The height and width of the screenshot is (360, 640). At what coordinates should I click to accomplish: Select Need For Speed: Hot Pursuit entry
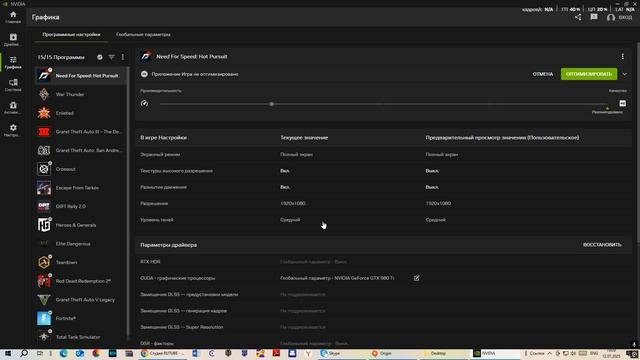click(x=81, y=76)
